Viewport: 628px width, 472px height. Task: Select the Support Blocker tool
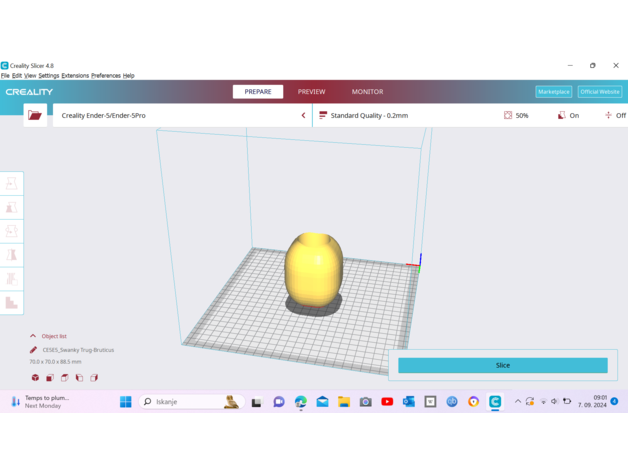[x=11, y=302]
